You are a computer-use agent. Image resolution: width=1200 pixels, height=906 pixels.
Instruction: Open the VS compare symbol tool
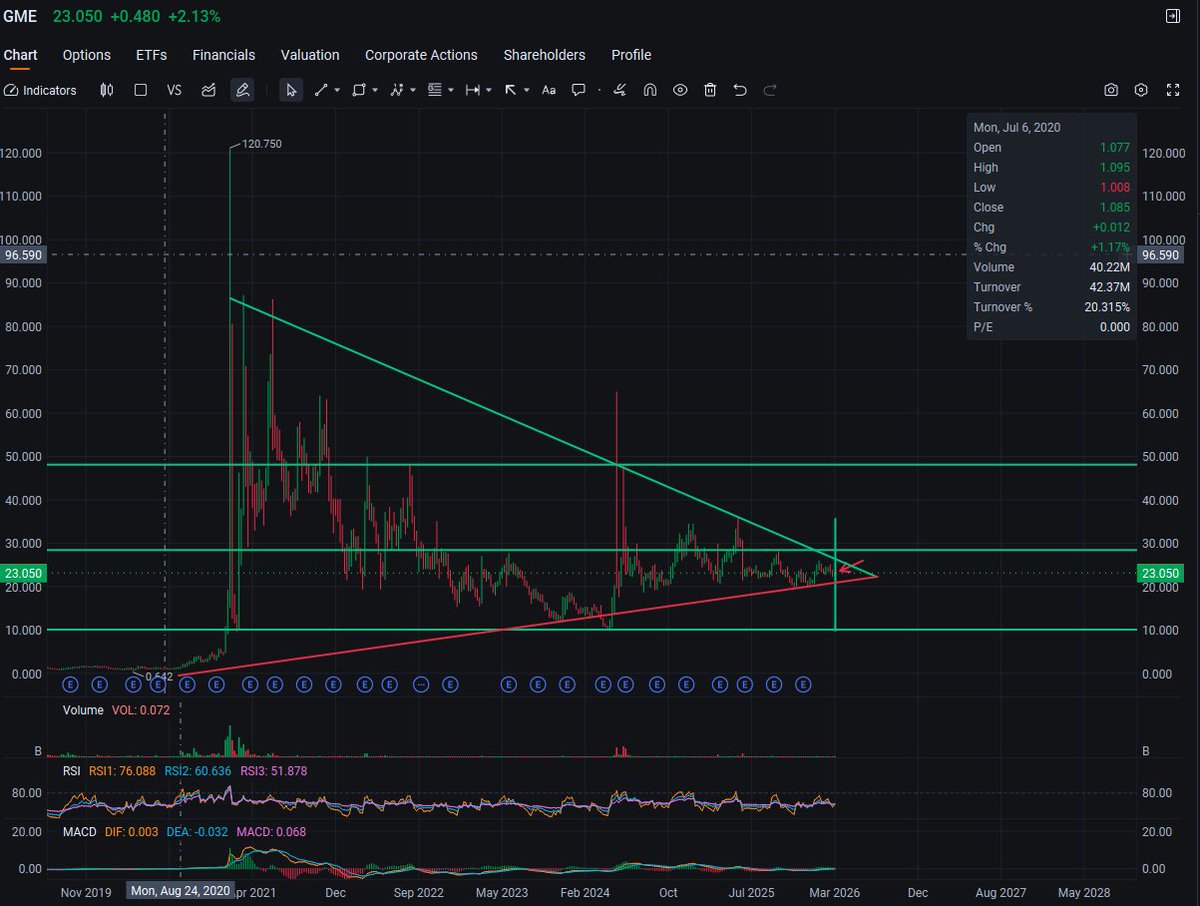click(174, 90)
